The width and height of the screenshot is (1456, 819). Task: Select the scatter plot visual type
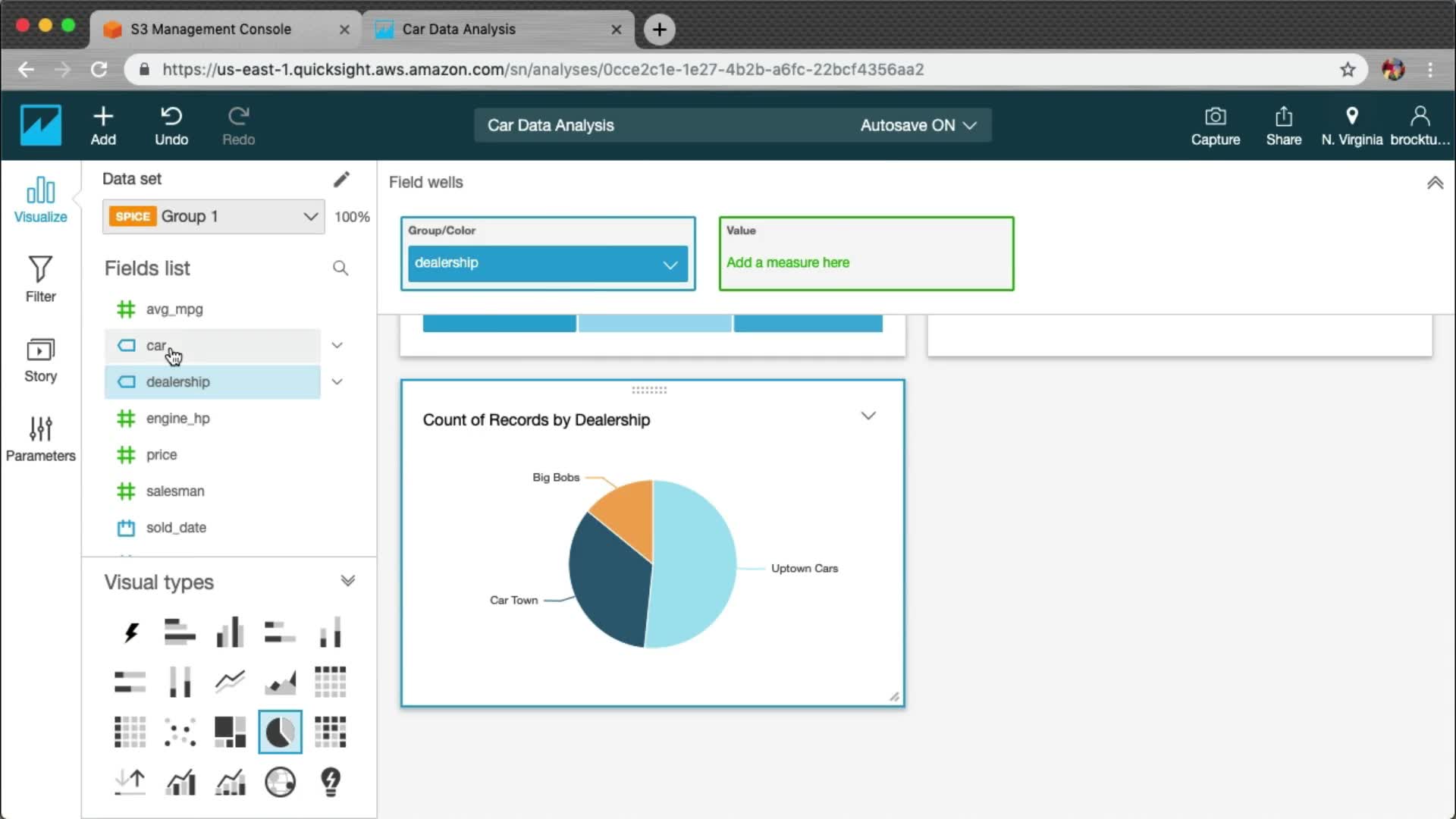pyautogui.click(x=180, y=732)
